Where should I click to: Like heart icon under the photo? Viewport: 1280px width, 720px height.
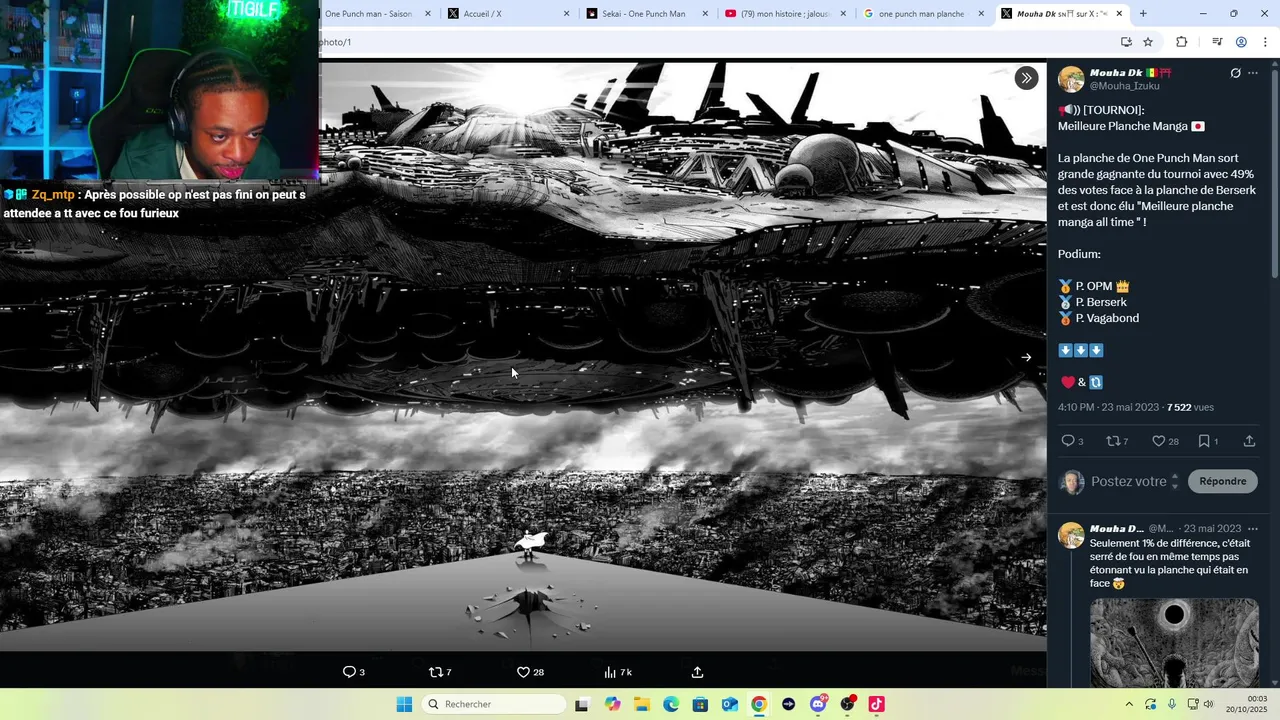(523, 672)
